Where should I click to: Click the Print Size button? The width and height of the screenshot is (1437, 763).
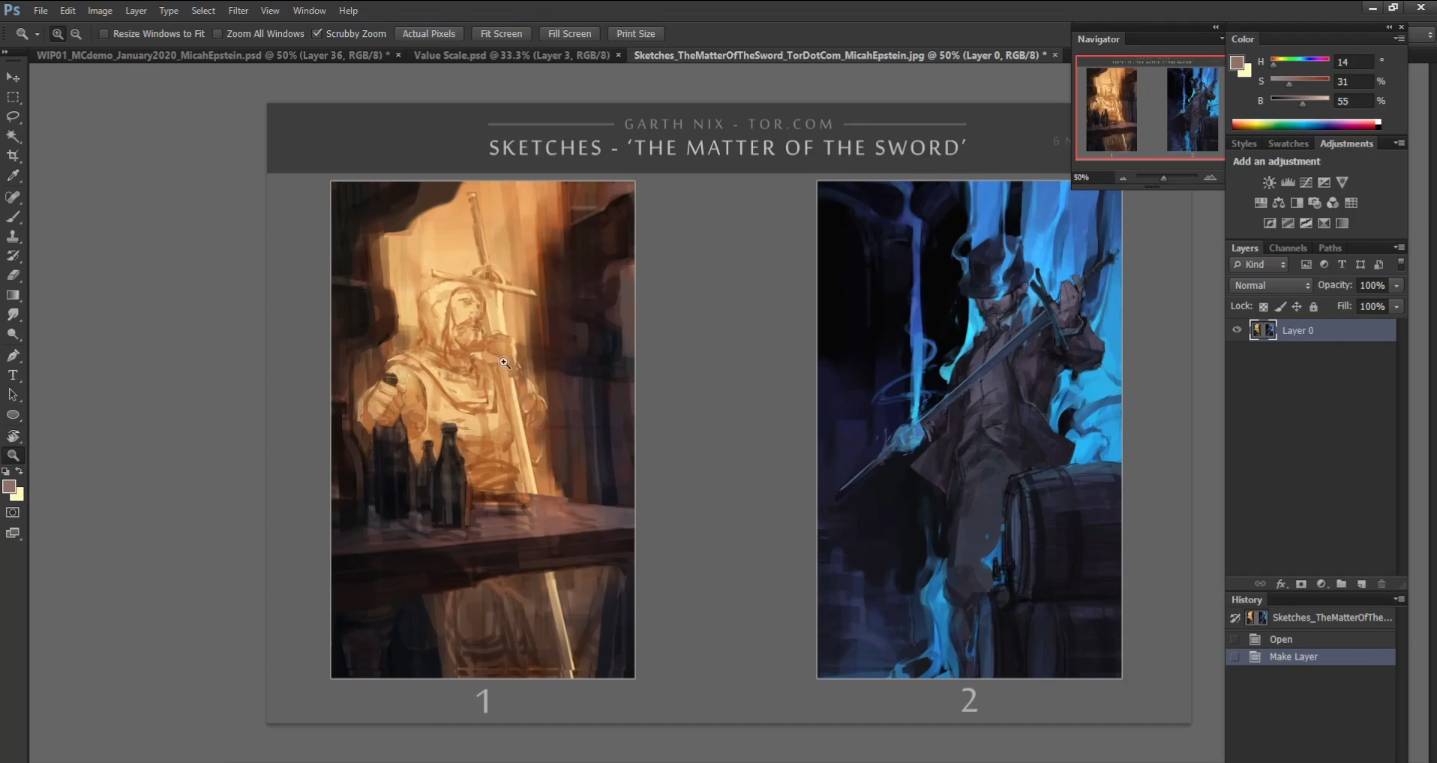(636, 34)
